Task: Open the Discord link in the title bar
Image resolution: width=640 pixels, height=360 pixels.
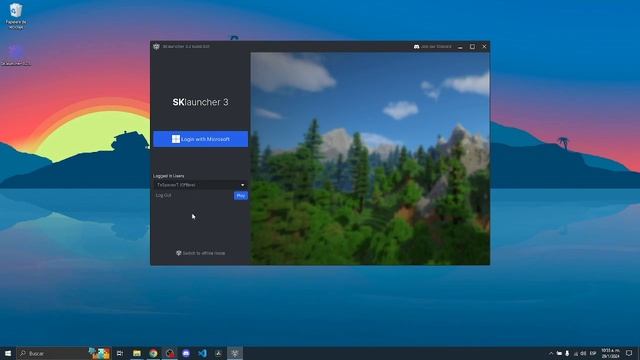Action: tap(433, 47)
